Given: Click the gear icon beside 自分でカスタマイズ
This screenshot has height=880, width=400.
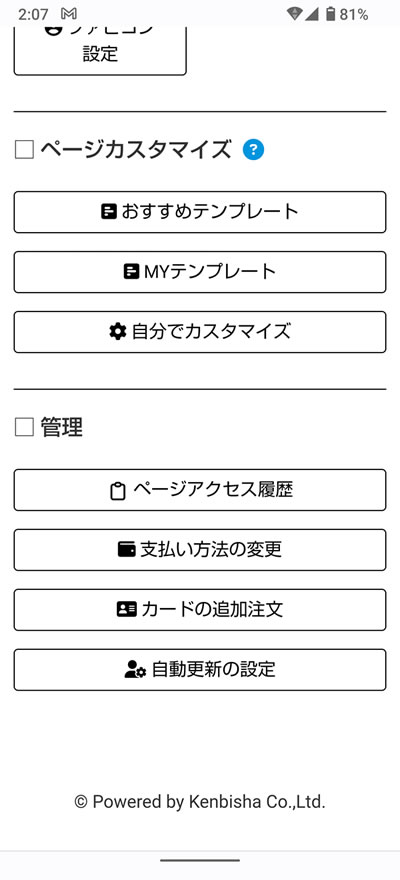Looking at the screenshot, I should coord(118,332).
